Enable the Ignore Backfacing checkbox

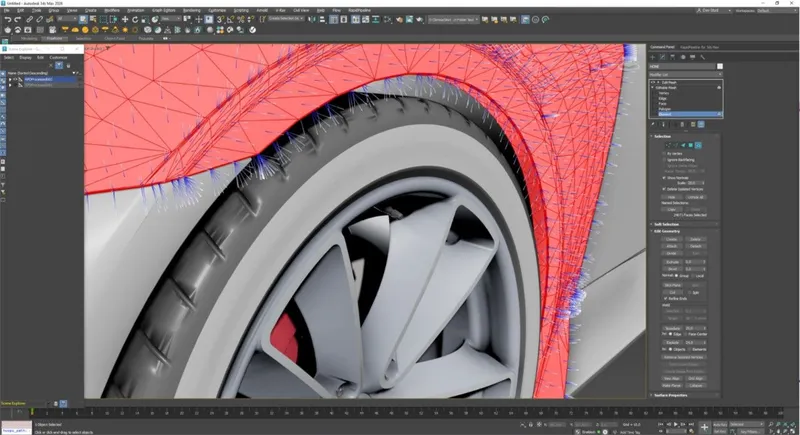click(x=666, y=159)
